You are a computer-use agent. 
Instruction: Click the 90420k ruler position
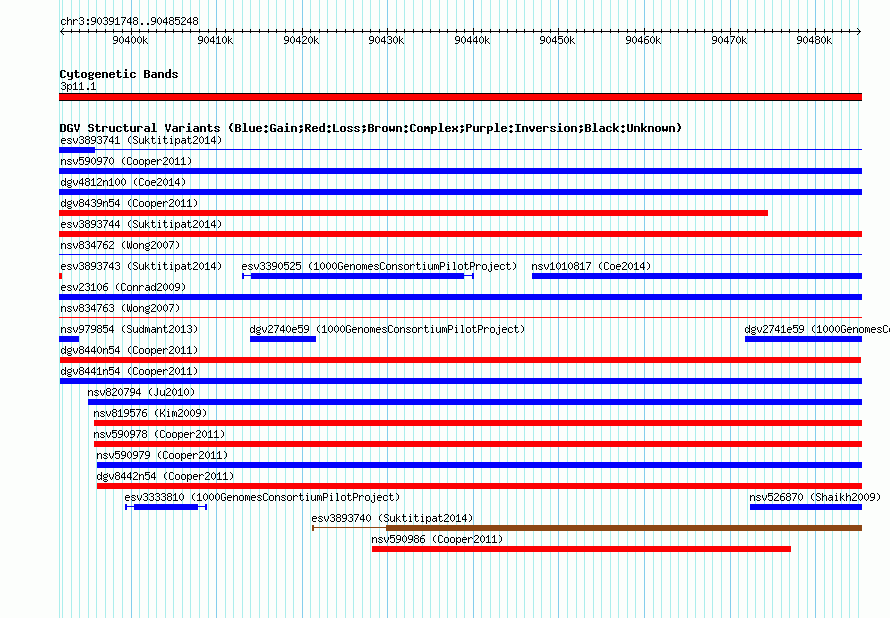tap(301, 40)
